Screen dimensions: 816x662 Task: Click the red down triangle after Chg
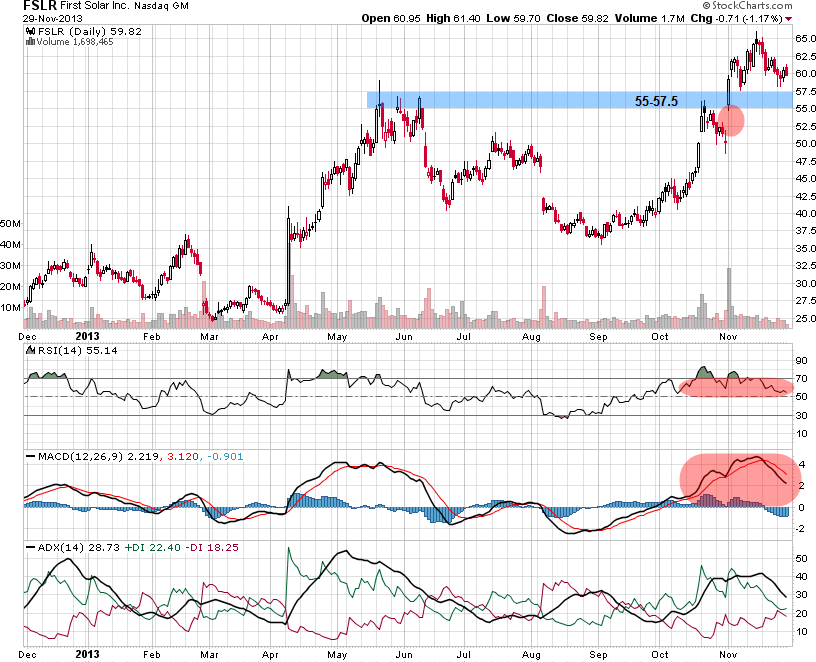click(789, 19)
